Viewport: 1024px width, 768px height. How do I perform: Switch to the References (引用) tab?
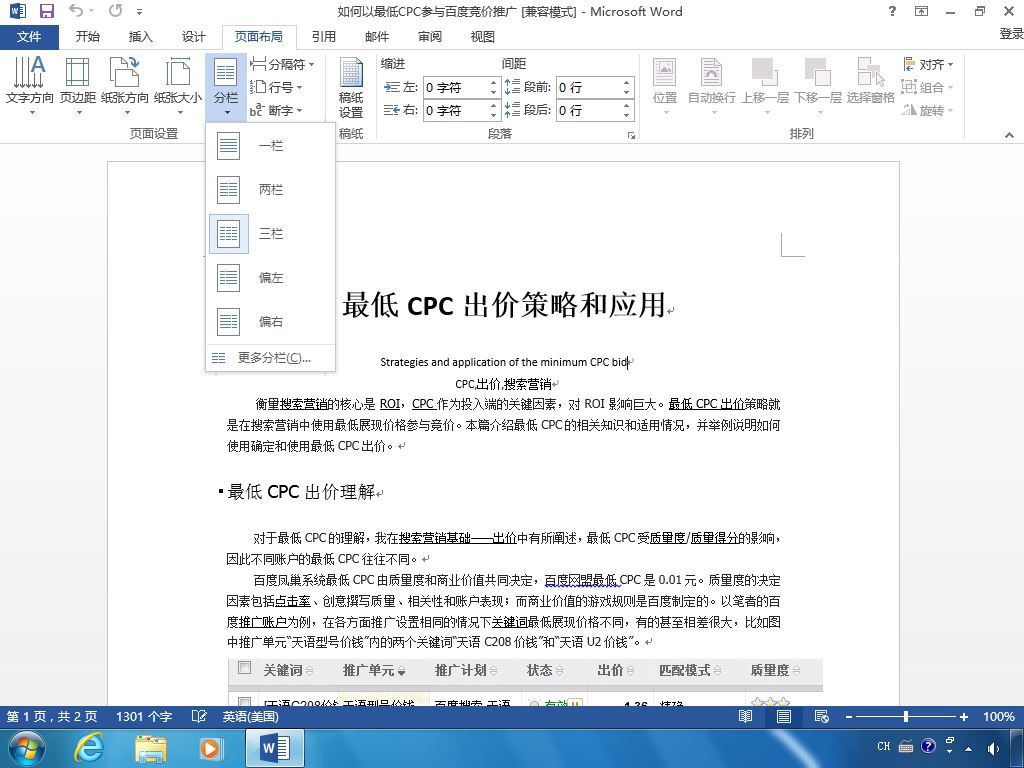click(323, 37)
